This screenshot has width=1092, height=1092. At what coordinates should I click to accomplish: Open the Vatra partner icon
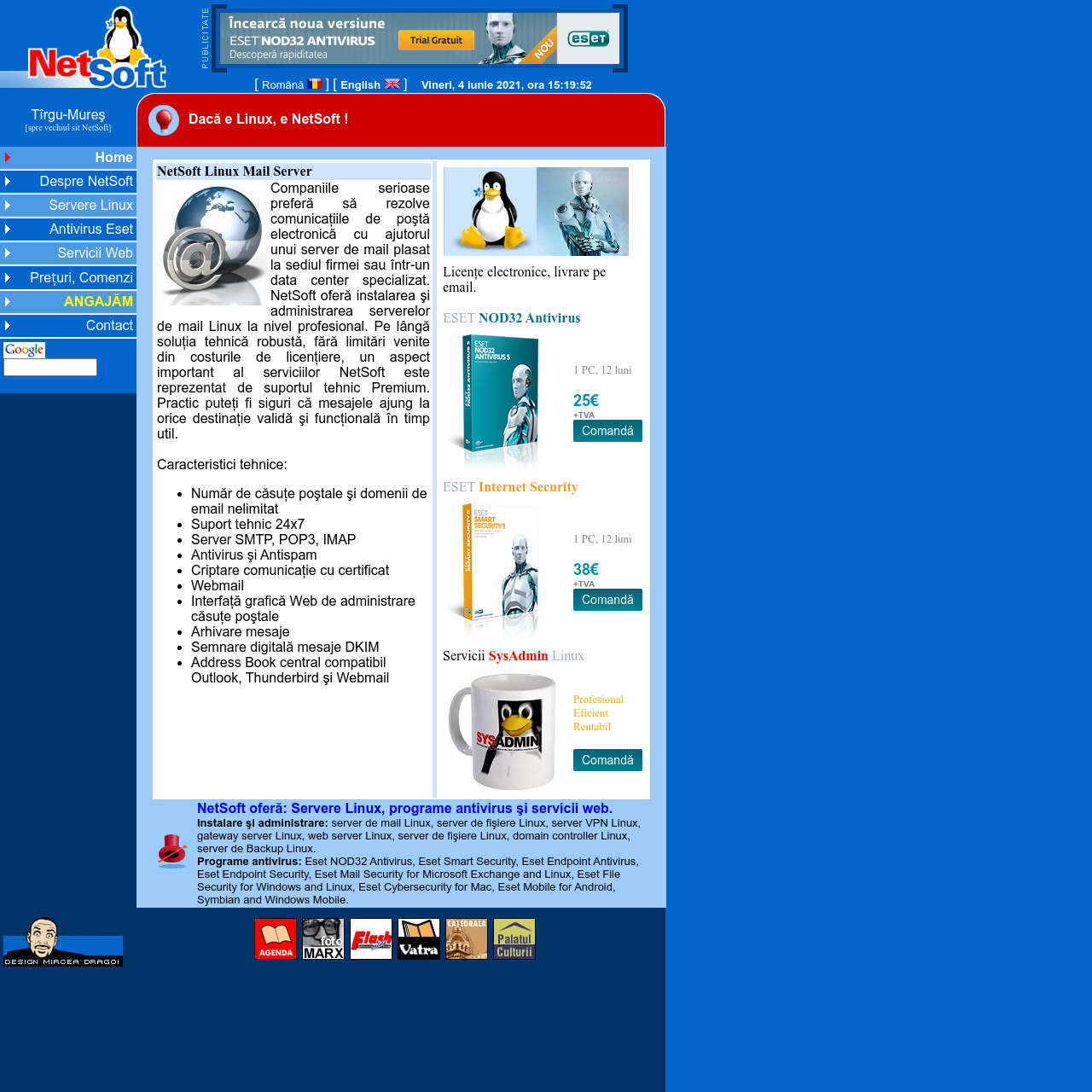(x=419, y=938)
